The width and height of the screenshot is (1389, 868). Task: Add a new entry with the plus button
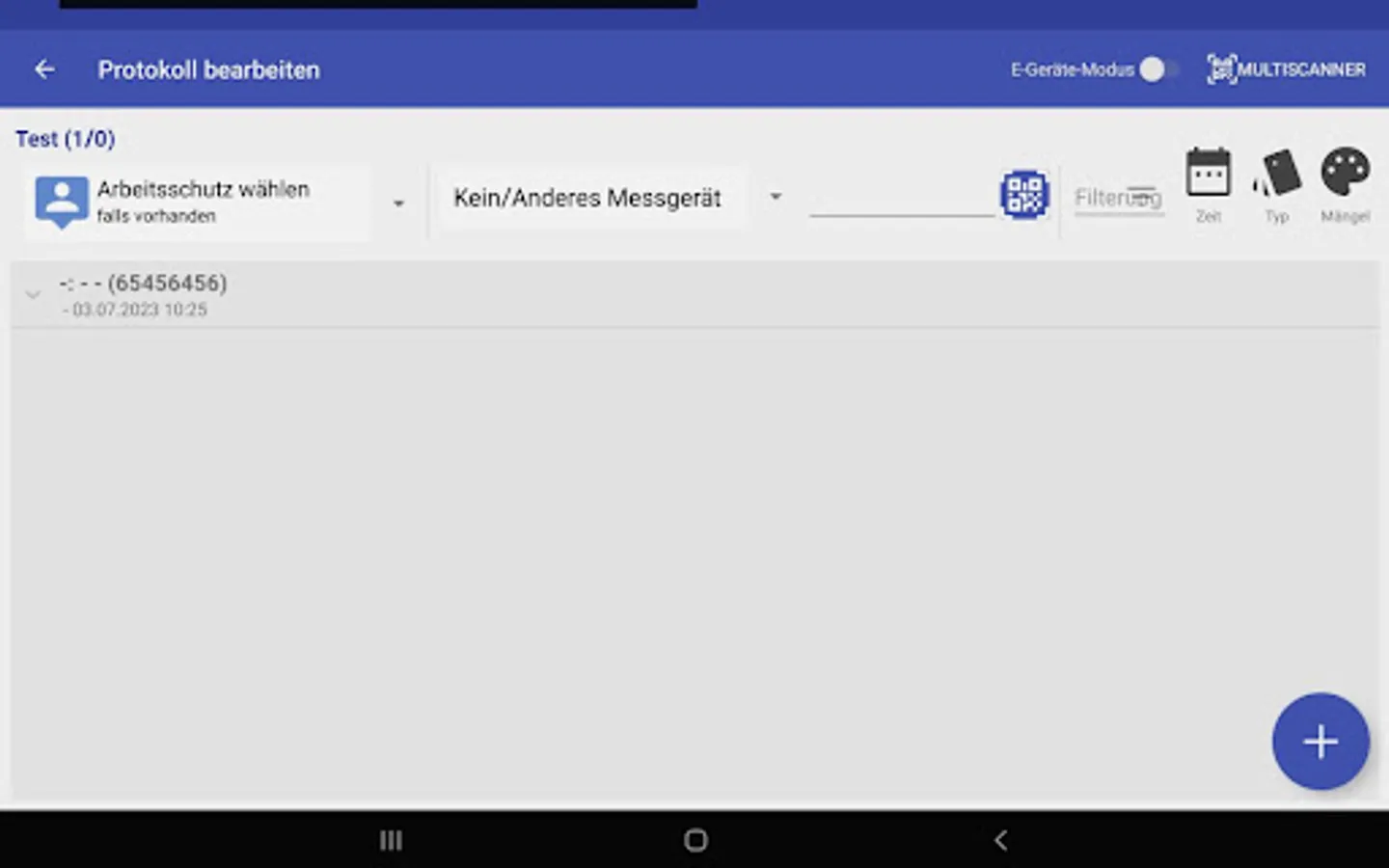pyautogui.click(x=1321, y=742)
